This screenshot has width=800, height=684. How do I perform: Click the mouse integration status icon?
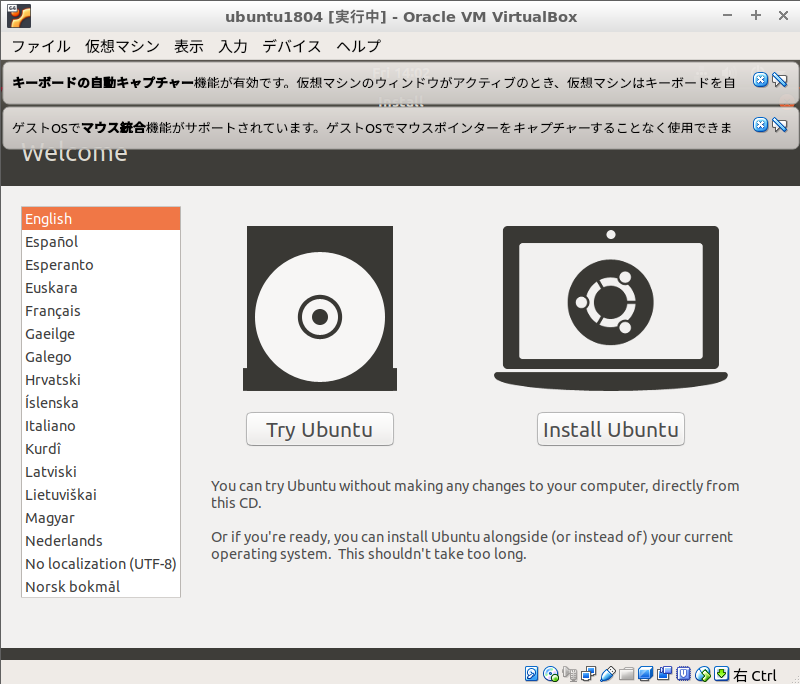coord(703,674)
